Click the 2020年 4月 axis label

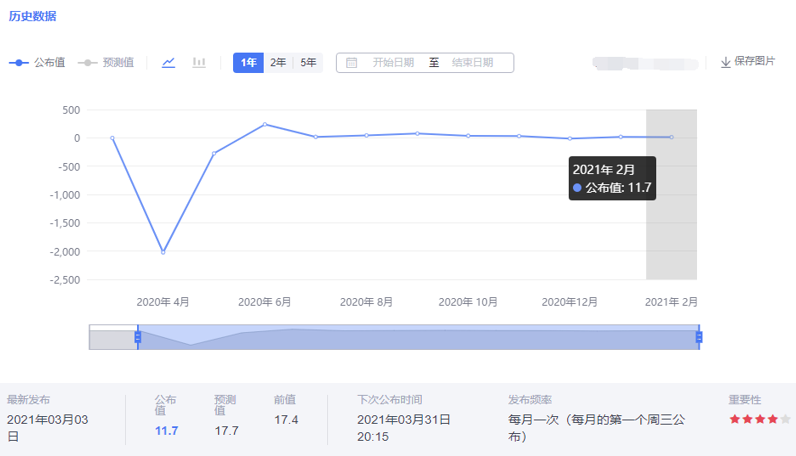pos(162,302)
